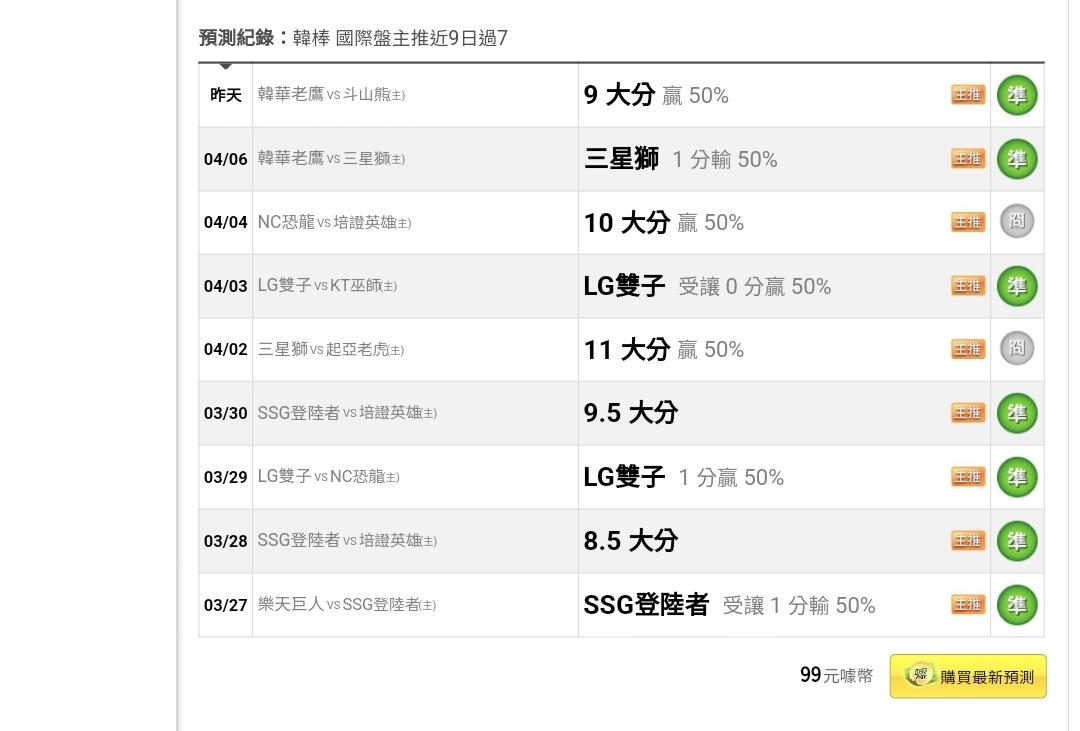The height and width of the screenshot is (731, 1080).
Task: Click the 預測紀錄 heading text
Action: [x=236, y=38]
